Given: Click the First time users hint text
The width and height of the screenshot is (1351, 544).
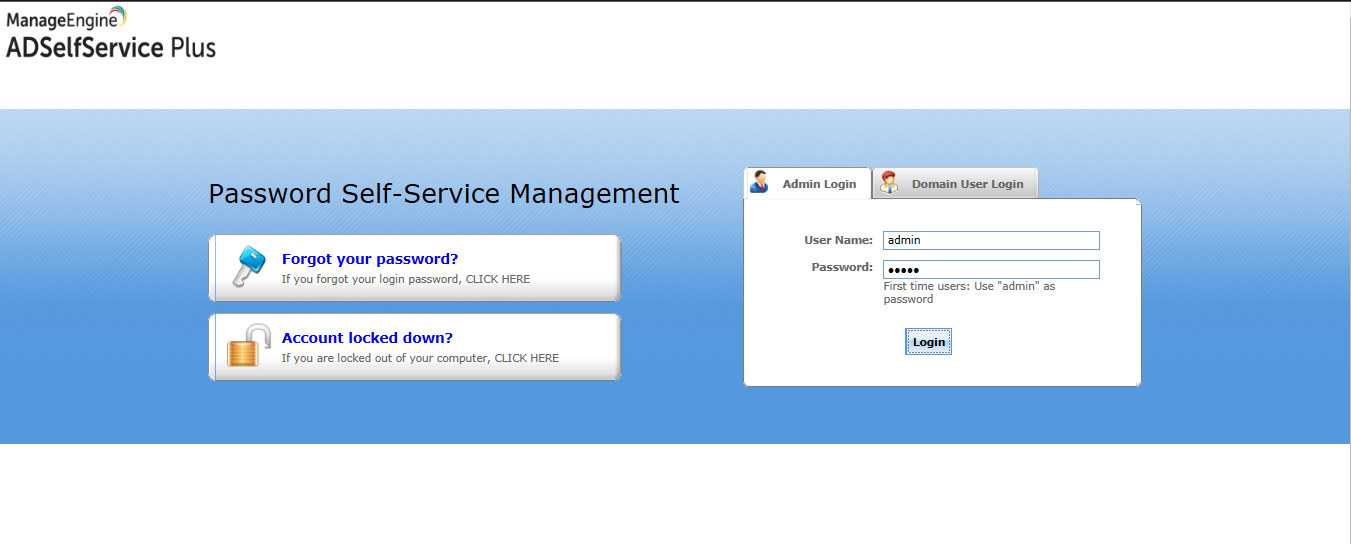Looking at the screenshot, I should 969,292.
